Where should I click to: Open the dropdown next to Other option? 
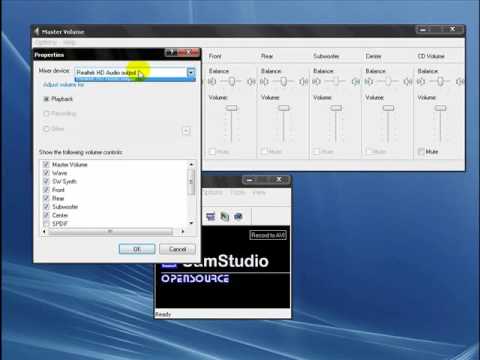[186, 131]
